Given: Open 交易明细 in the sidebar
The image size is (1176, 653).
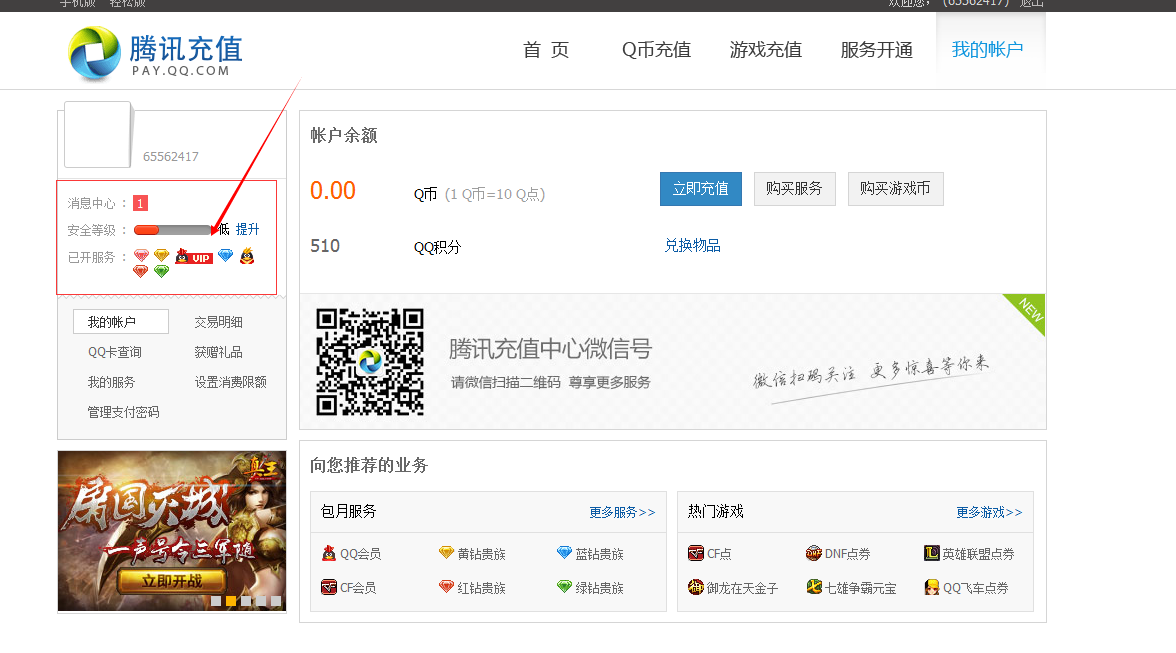Looking at the screenshot, I should point(218,322).
